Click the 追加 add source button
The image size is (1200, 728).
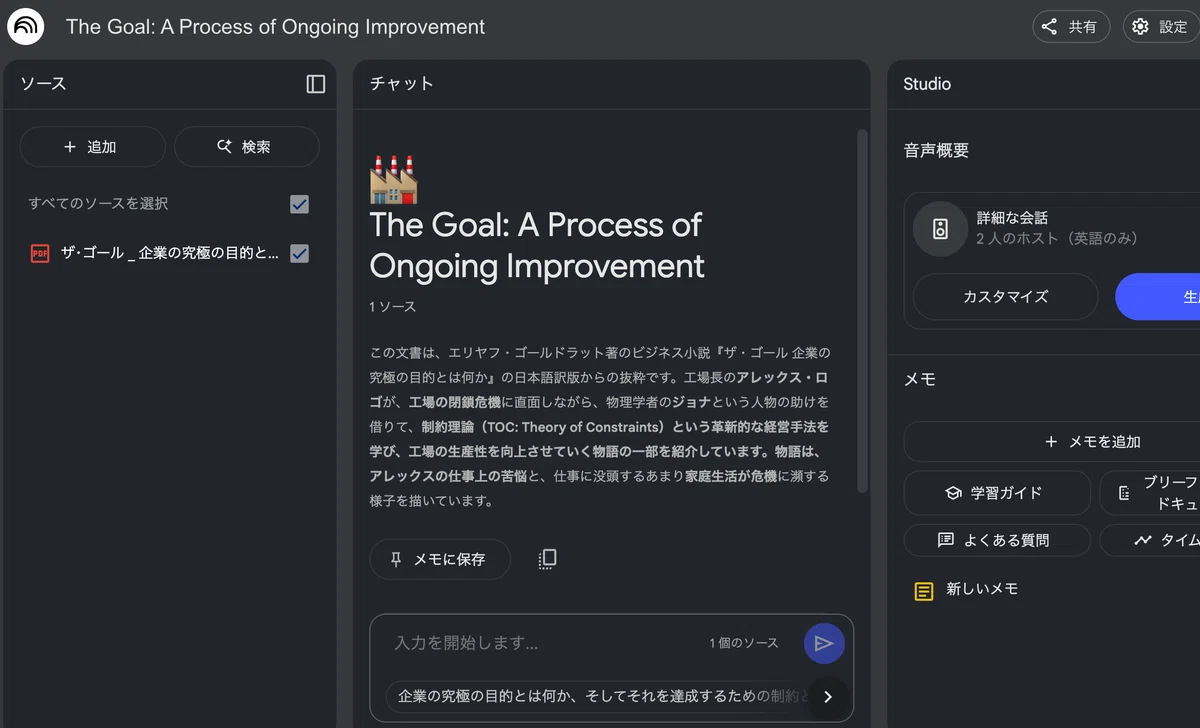tap(92, 147)
